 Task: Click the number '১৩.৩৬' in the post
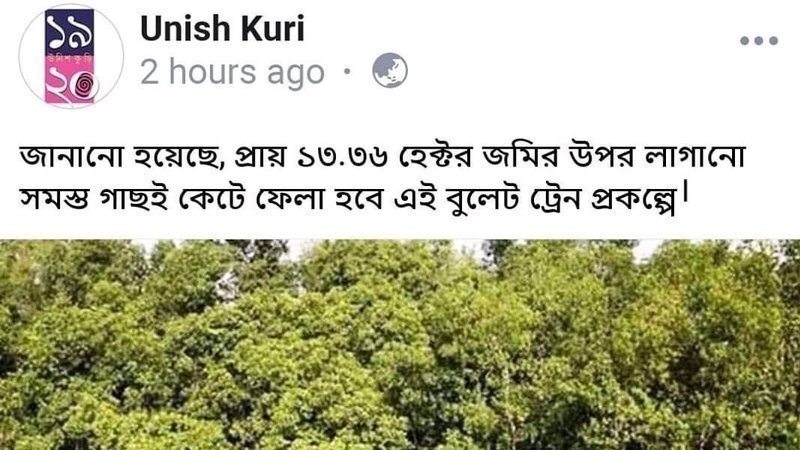pos(342,158)
